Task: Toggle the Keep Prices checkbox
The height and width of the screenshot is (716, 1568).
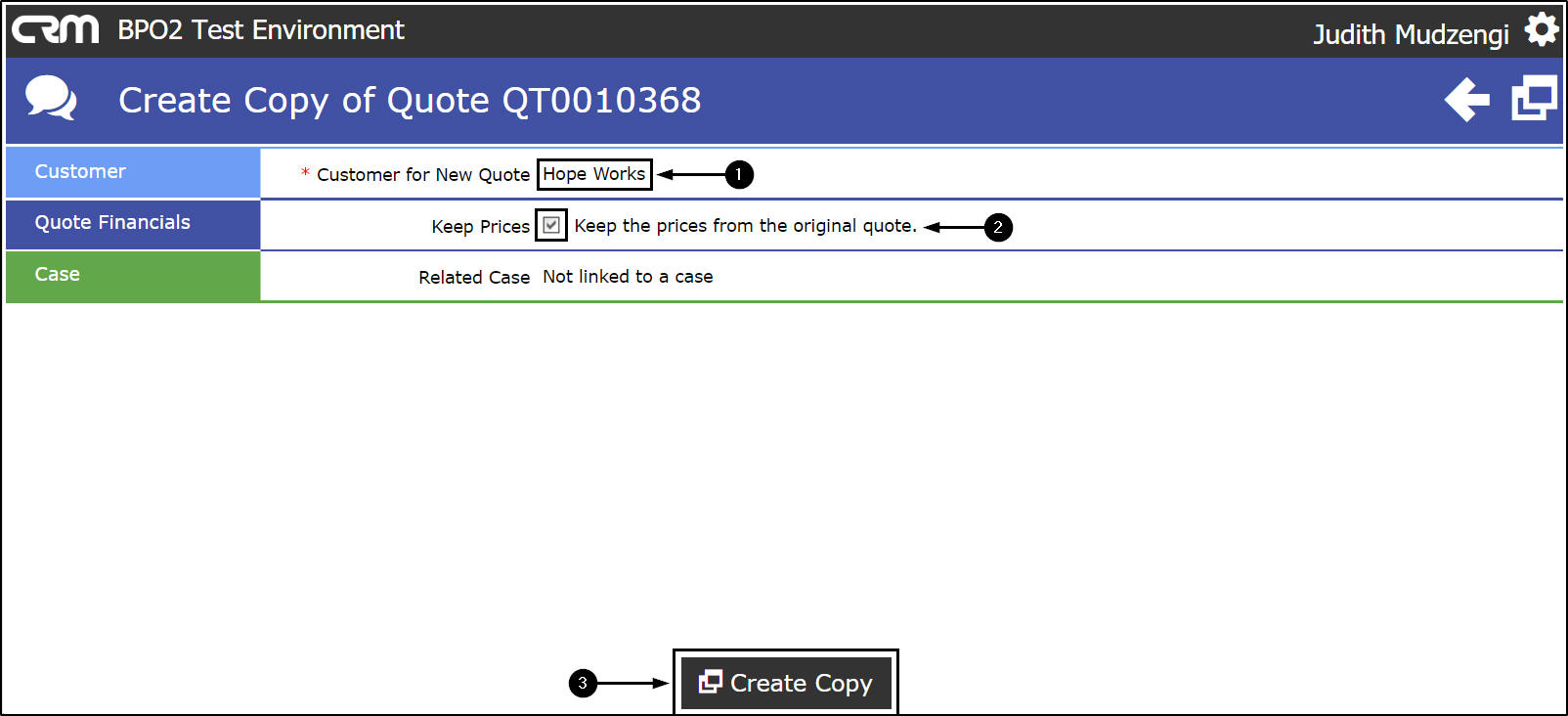Action: (x=551, y=225)
